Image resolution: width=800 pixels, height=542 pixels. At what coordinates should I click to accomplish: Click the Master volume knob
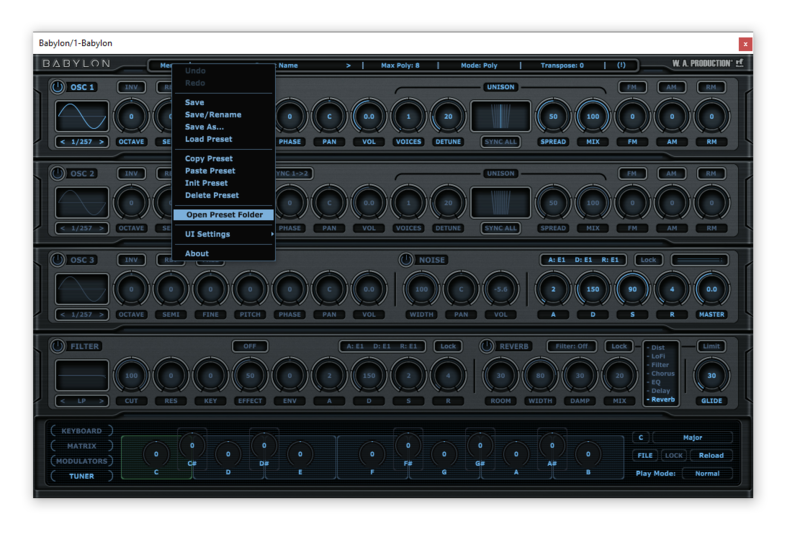[711, 290]
